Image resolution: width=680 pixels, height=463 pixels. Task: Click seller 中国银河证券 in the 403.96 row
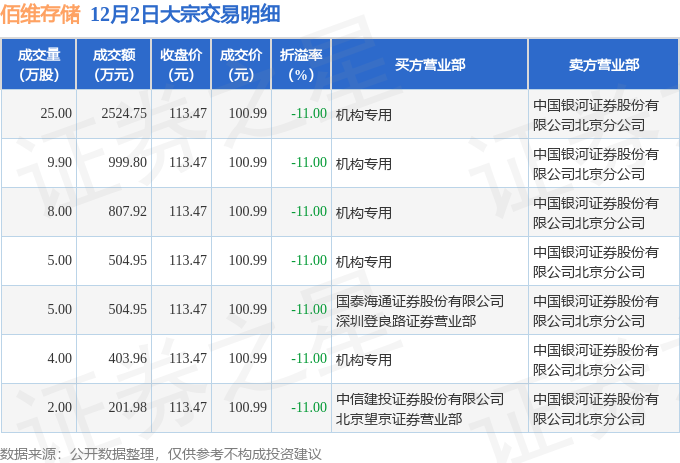pyautogui.click(x=596, y=360)
